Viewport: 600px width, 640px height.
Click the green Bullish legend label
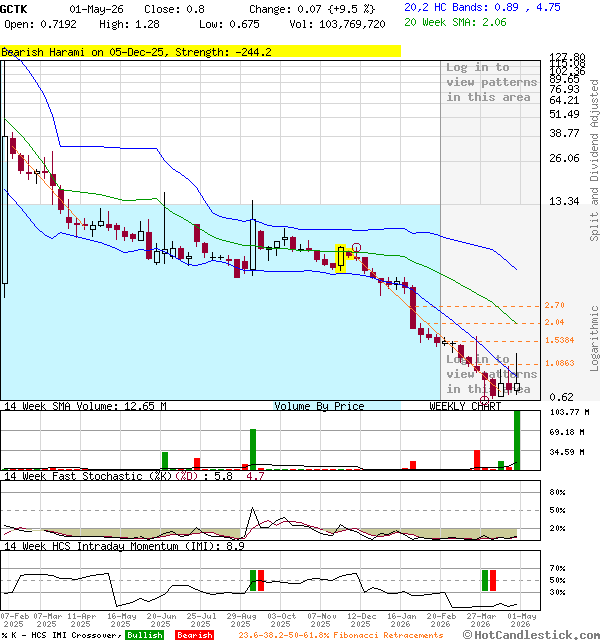pyautogui.click(x=144, y=635)
